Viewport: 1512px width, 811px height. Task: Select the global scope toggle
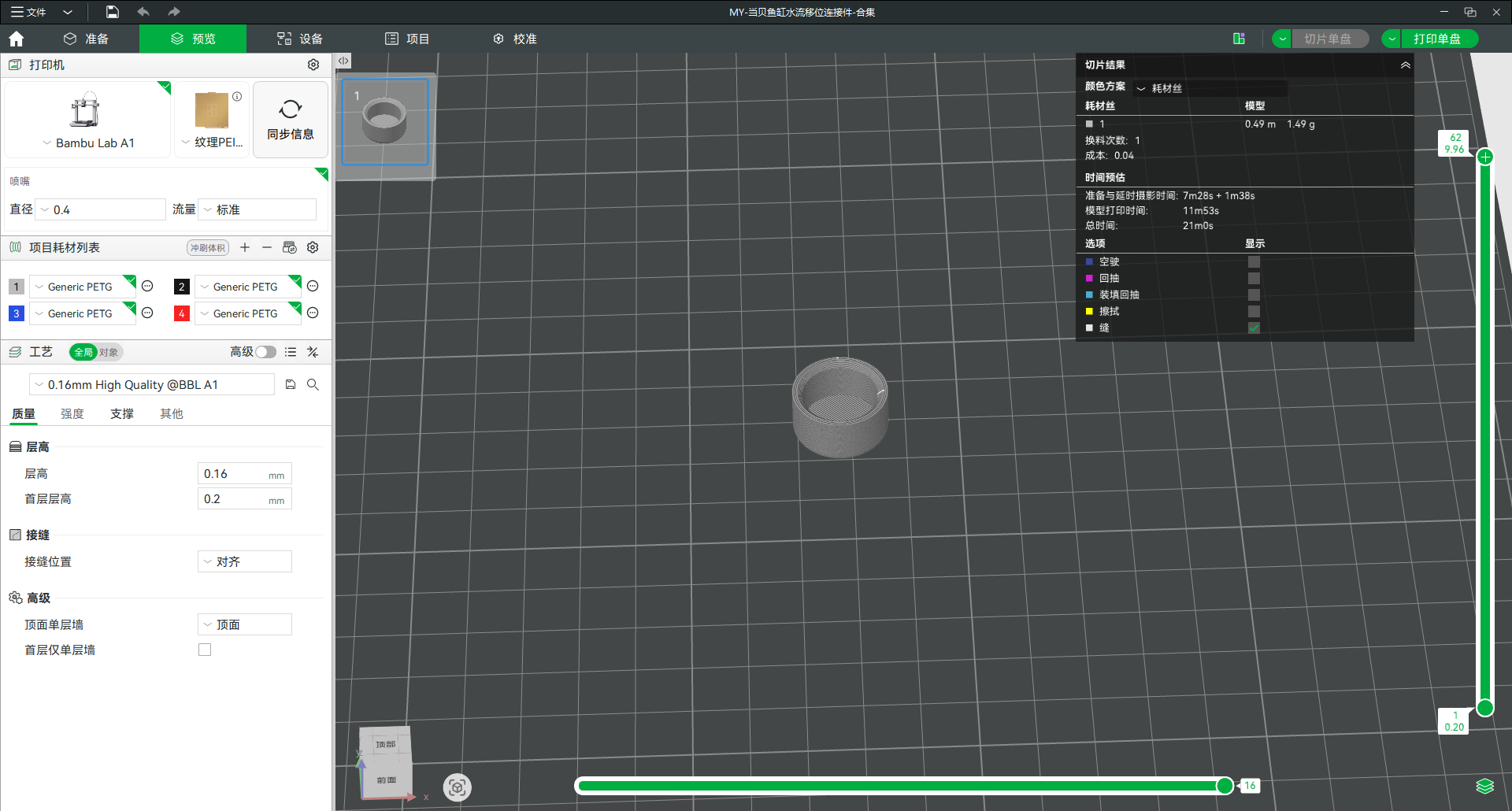pos(83,352)
